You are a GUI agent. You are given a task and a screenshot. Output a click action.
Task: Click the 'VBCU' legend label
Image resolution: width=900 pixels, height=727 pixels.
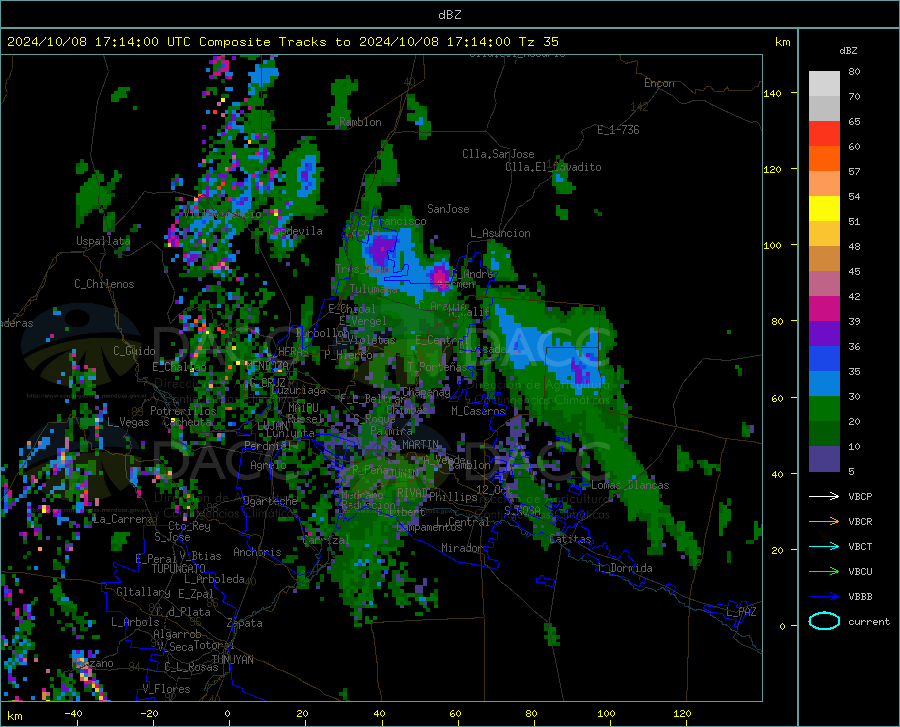click(860, 572)
